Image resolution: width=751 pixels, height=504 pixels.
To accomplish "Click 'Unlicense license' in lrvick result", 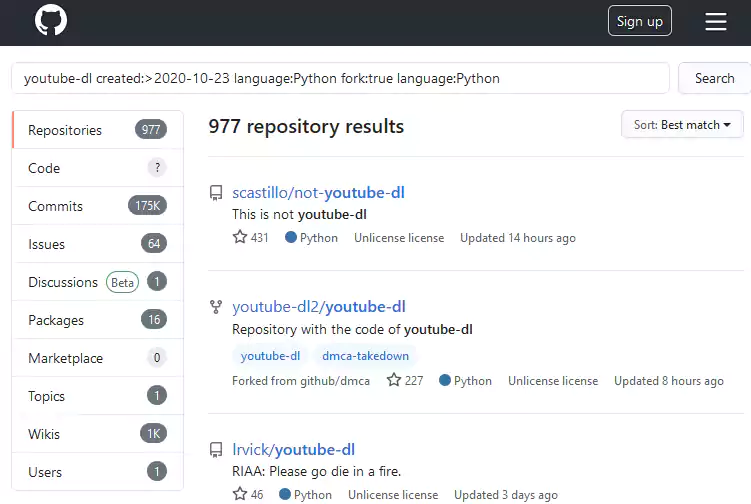I will [x=393, y=495].
